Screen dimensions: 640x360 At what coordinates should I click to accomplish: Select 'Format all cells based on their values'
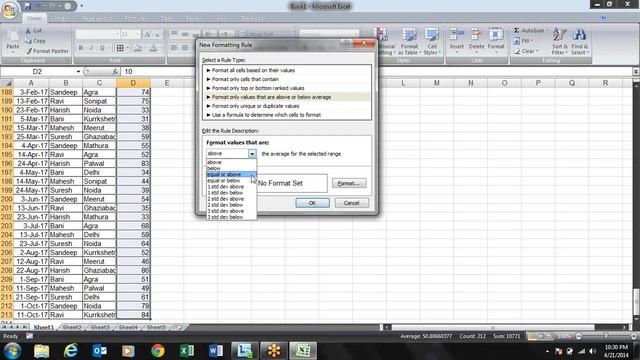287,70
